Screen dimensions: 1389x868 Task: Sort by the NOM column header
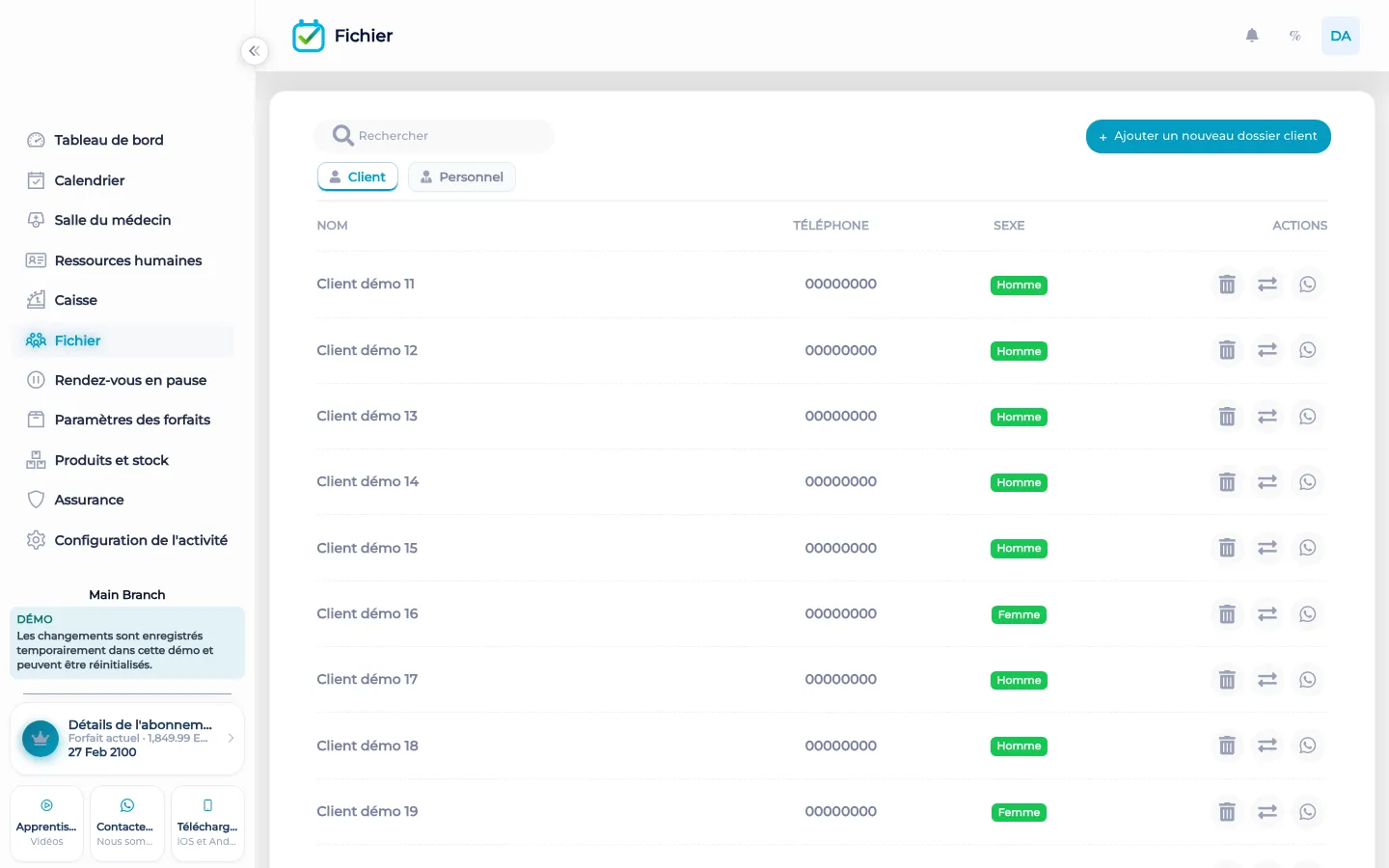pos(332,226)
